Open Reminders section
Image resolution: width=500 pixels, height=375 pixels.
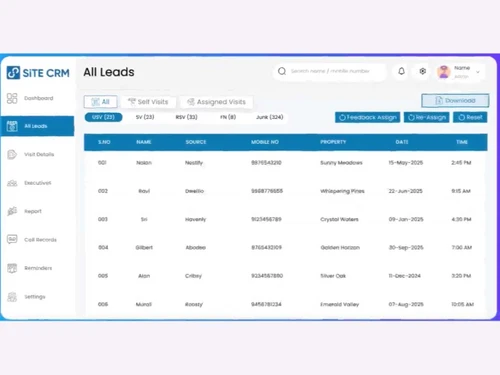pyautogui.click(x=38, y=268)
